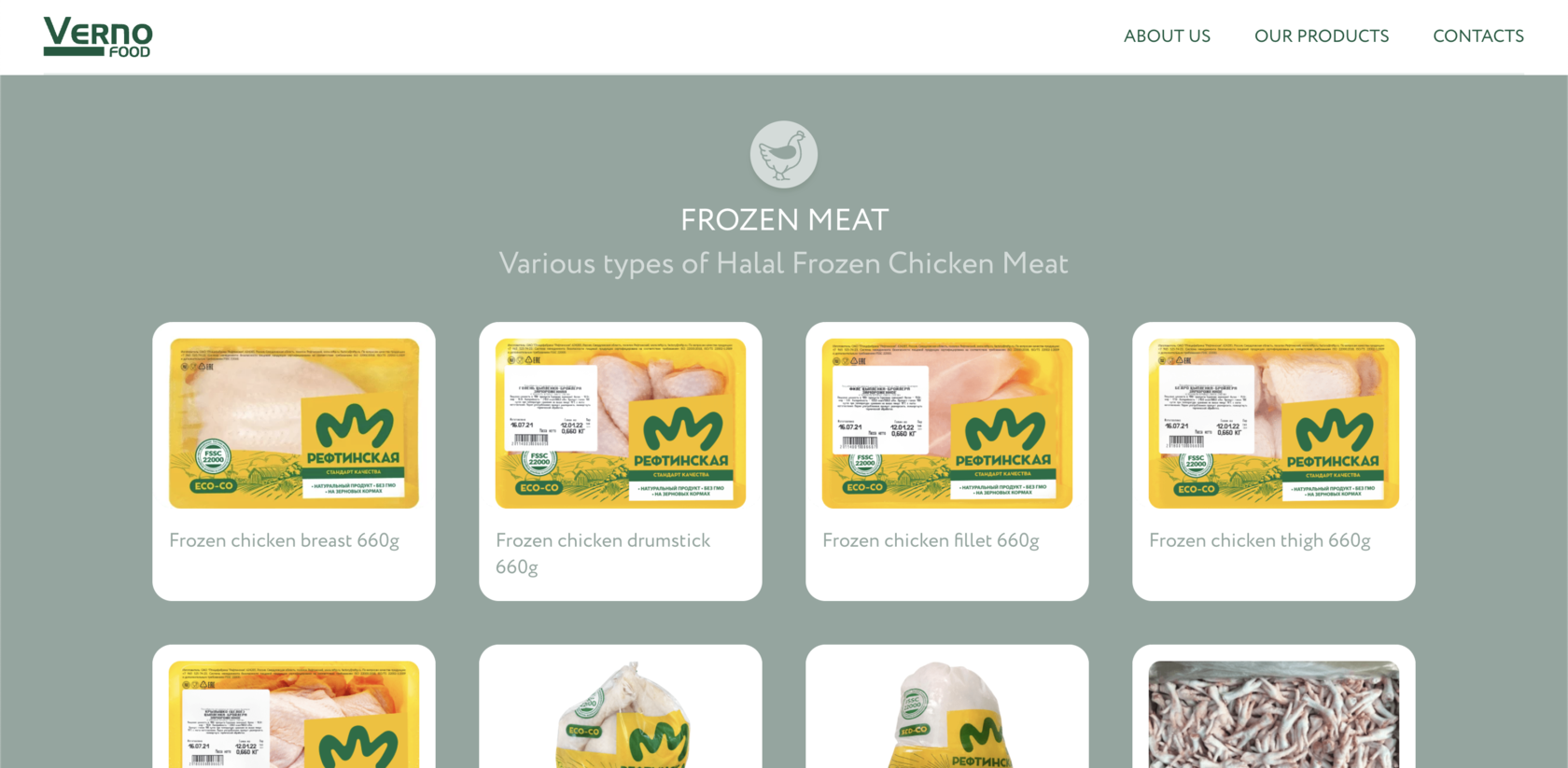Screen dimensions: 1568x768
Task: Open the Frozen chicken thigh 660g product link
Action: [1260, 540]
